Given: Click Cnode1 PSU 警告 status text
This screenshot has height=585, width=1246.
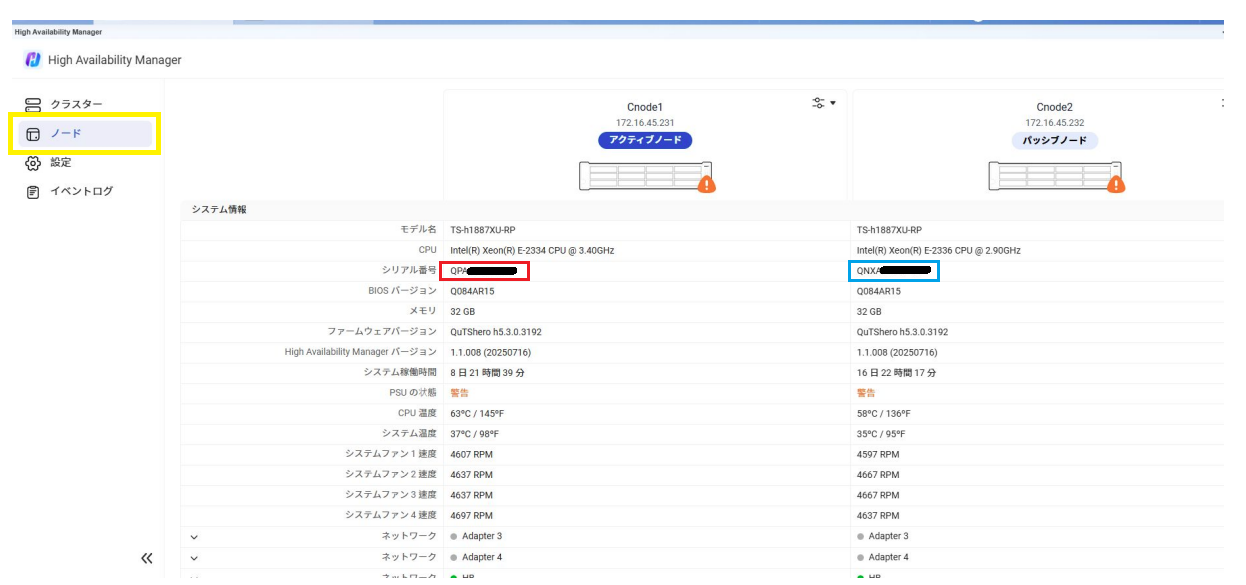Looking at the screenshot, I should tap(459, 393).
